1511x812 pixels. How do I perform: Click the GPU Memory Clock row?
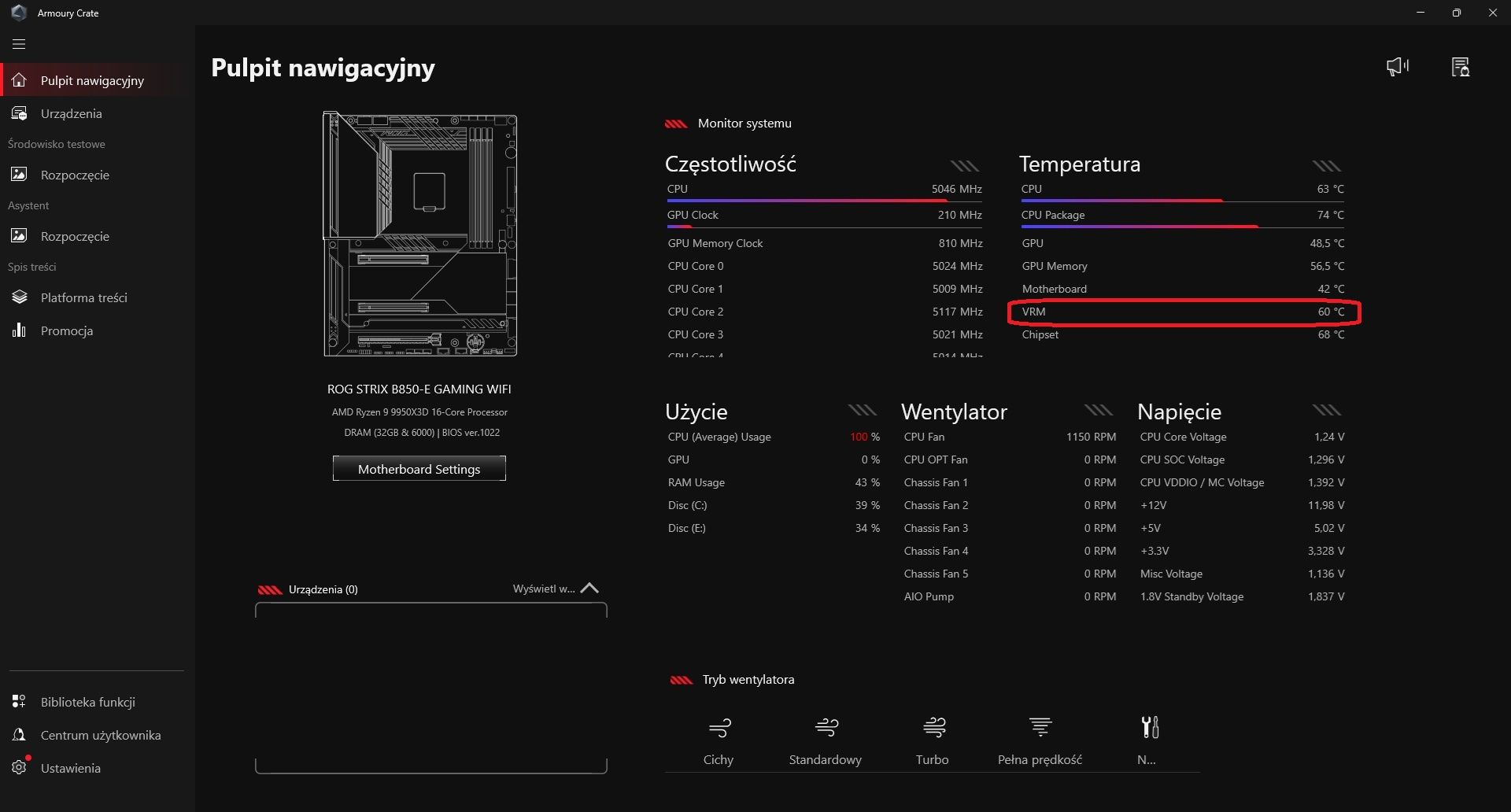(825, 243)
